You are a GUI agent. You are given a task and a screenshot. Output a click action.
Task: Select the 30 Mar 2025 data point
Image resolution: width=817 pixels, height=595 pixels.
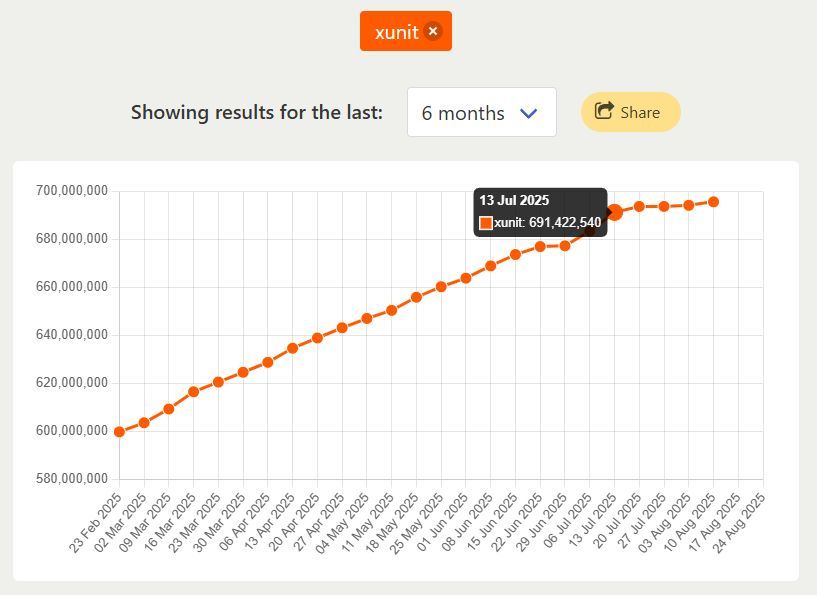click(x=243, y=372)
